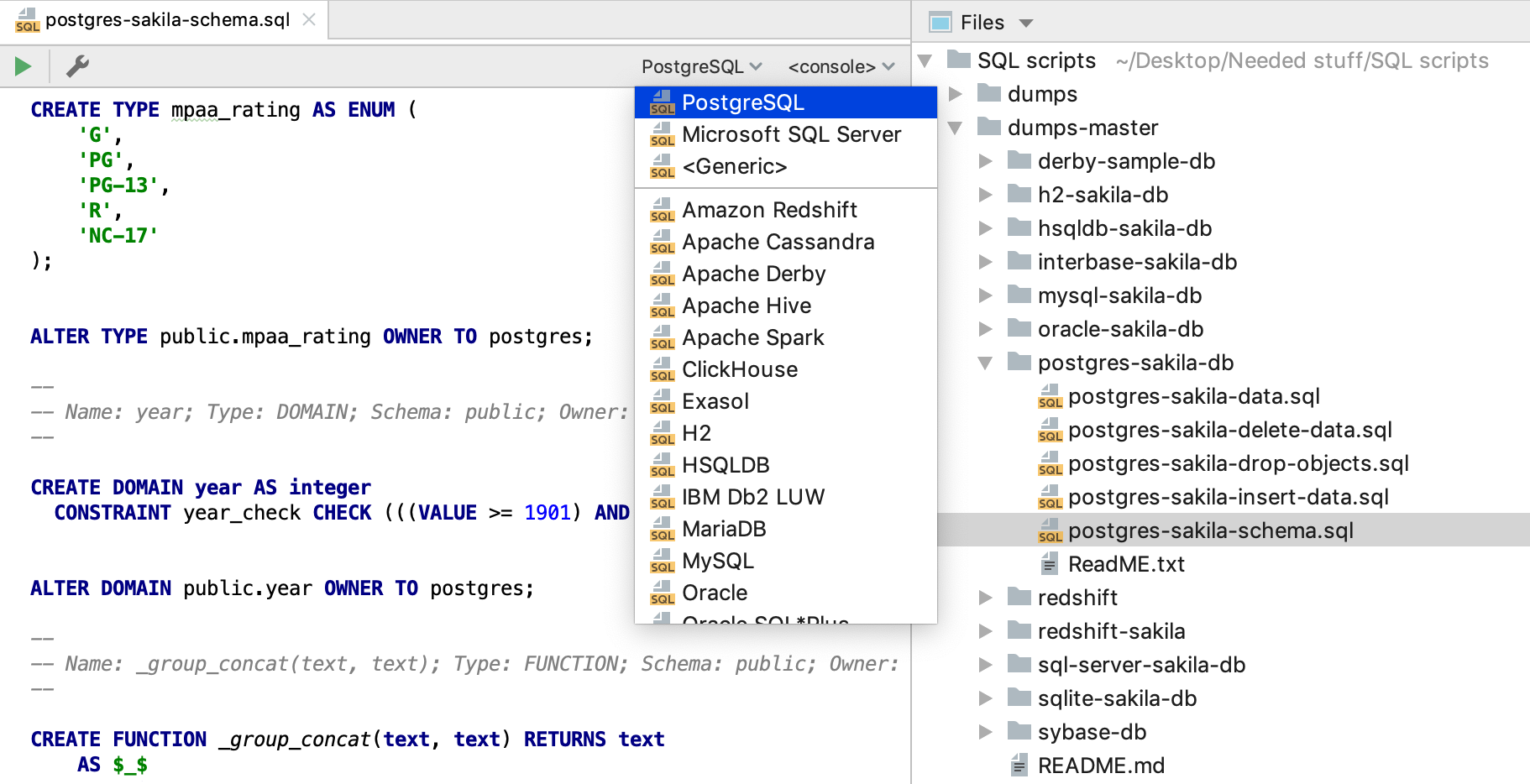The height and width of the screenshot is (784, 1530).
Task: Collapse the SQL scripts root folder
Action: click(x=925, y=60)
